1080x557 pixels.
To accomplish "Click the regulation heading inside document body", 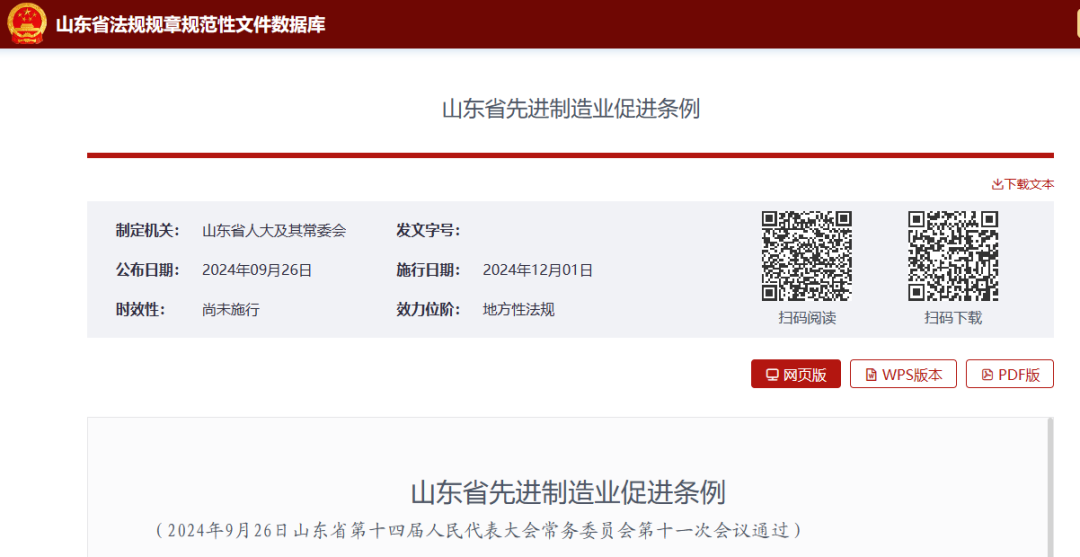I will pyautogui.click(x=567, y=492).
